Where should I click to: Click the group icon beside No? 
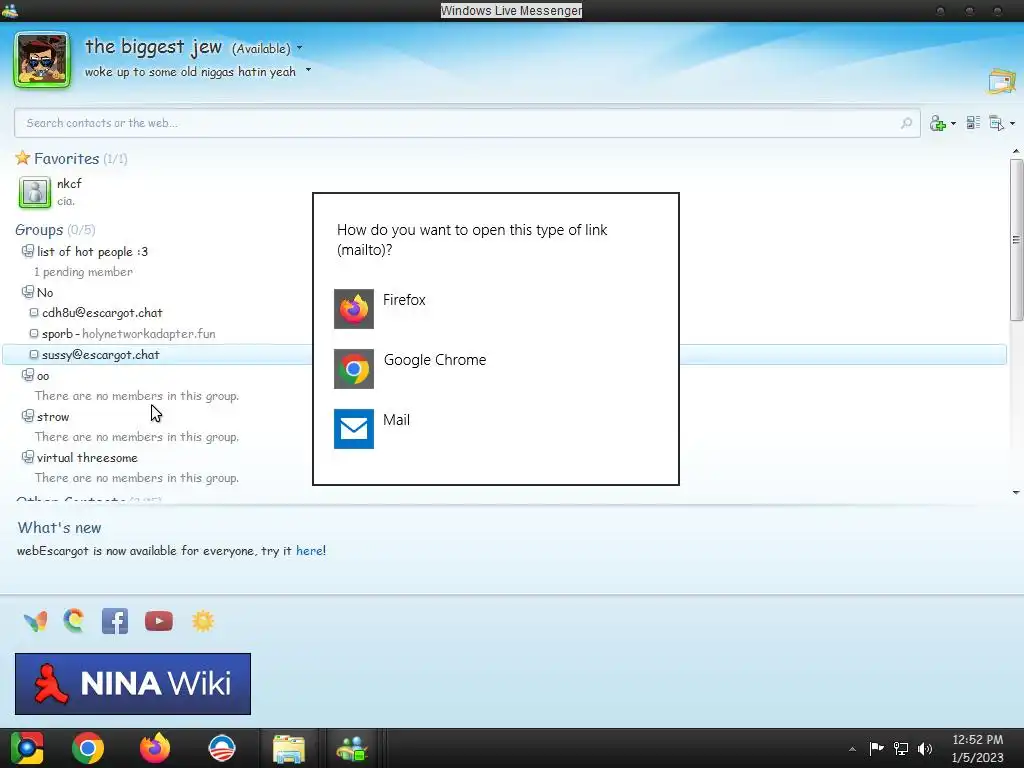coord(27,291)
